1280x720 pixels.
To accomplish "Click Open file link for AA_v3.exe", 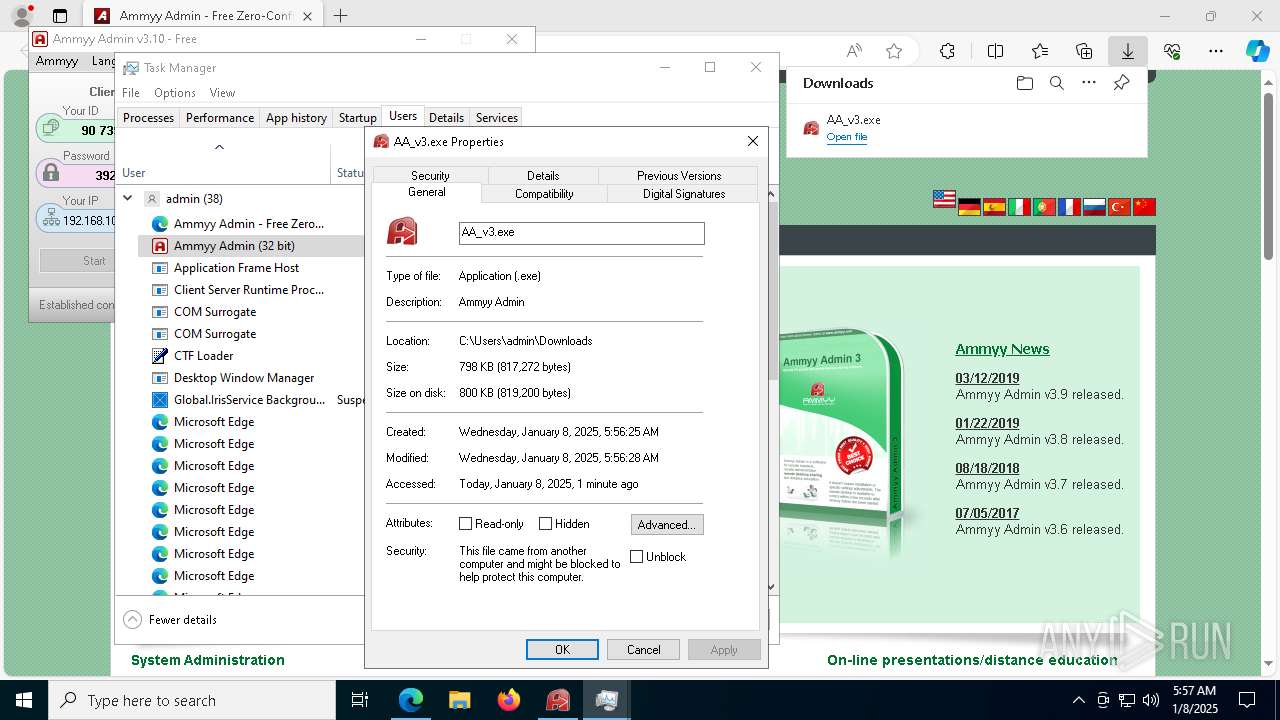I will [x=846, y=137].
